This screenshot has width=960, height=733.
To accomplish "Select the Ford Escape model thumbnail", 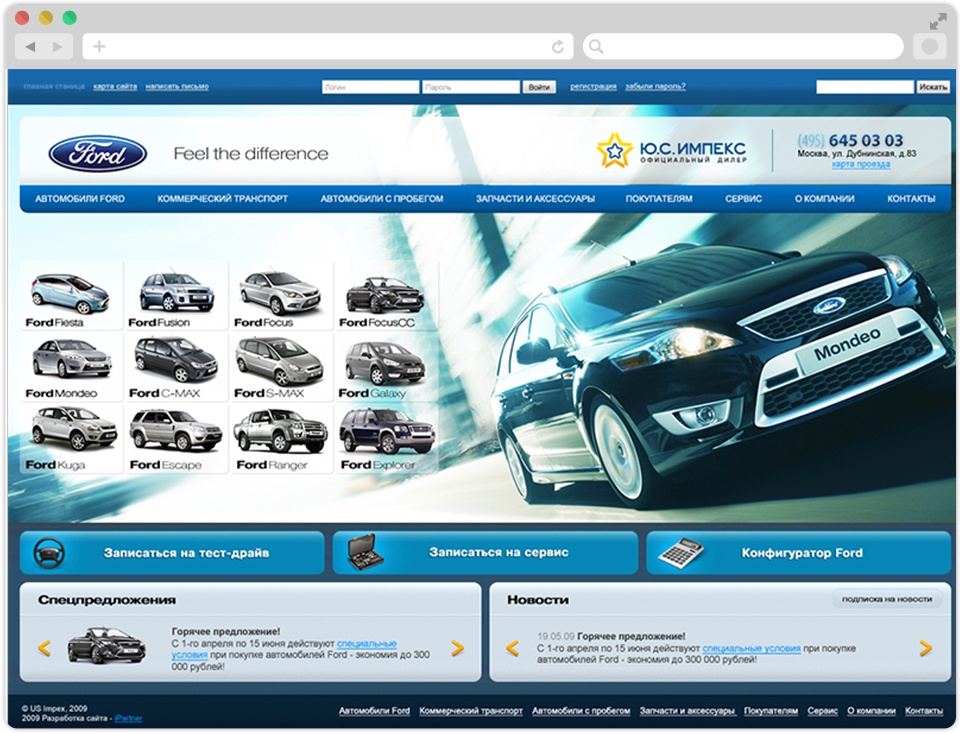I will point(176,439).
